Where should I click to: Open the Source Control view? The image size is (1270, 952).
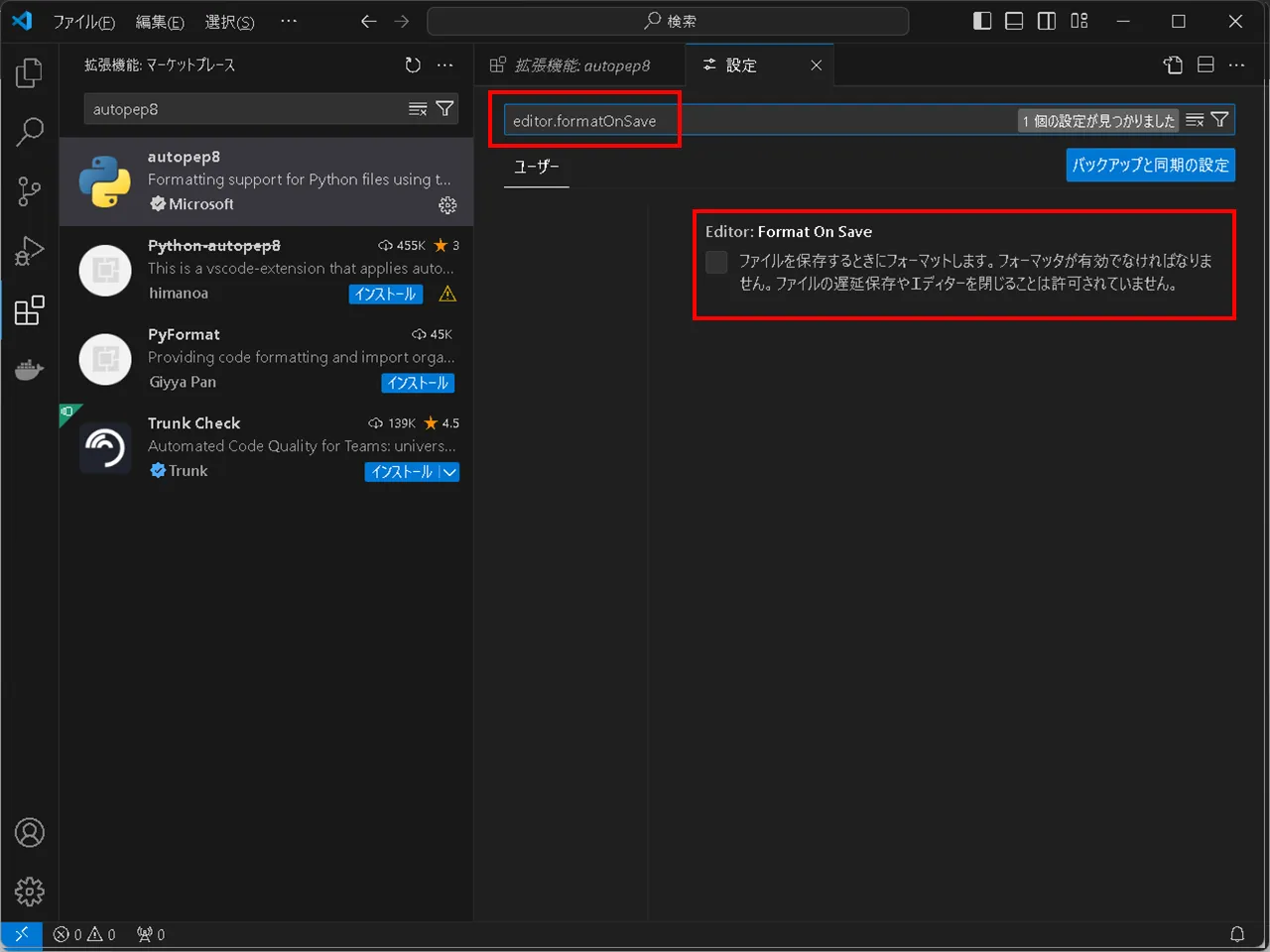coord(30,191)
